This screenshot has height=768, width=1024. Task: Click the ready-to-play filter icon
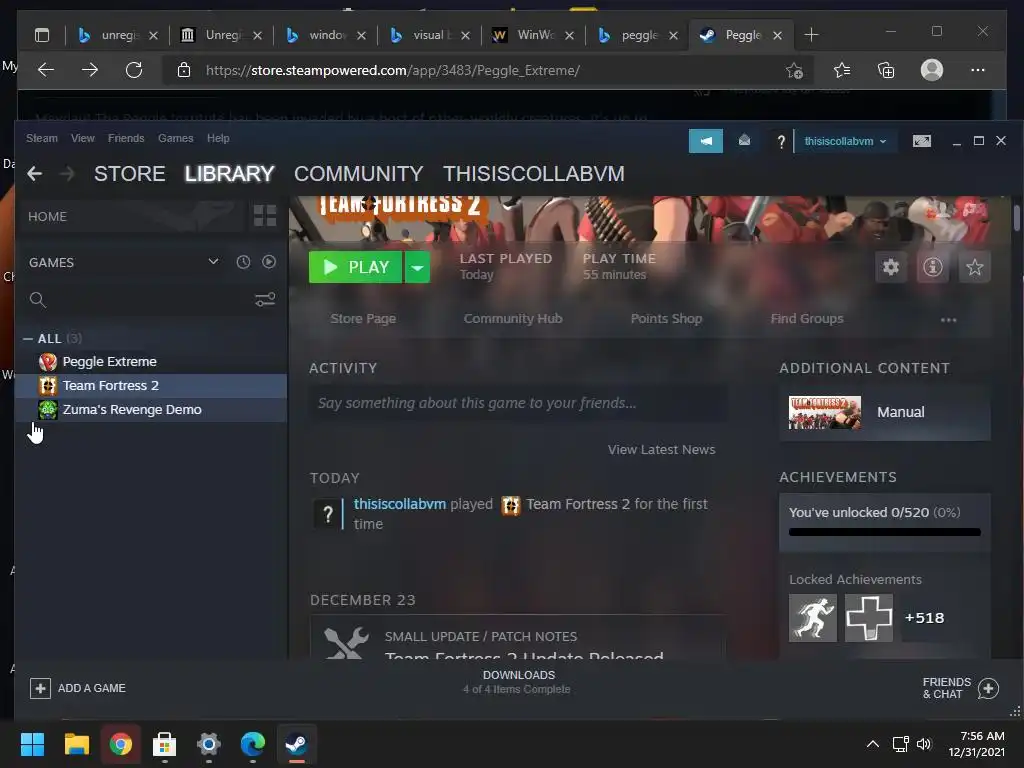point(268,262)
